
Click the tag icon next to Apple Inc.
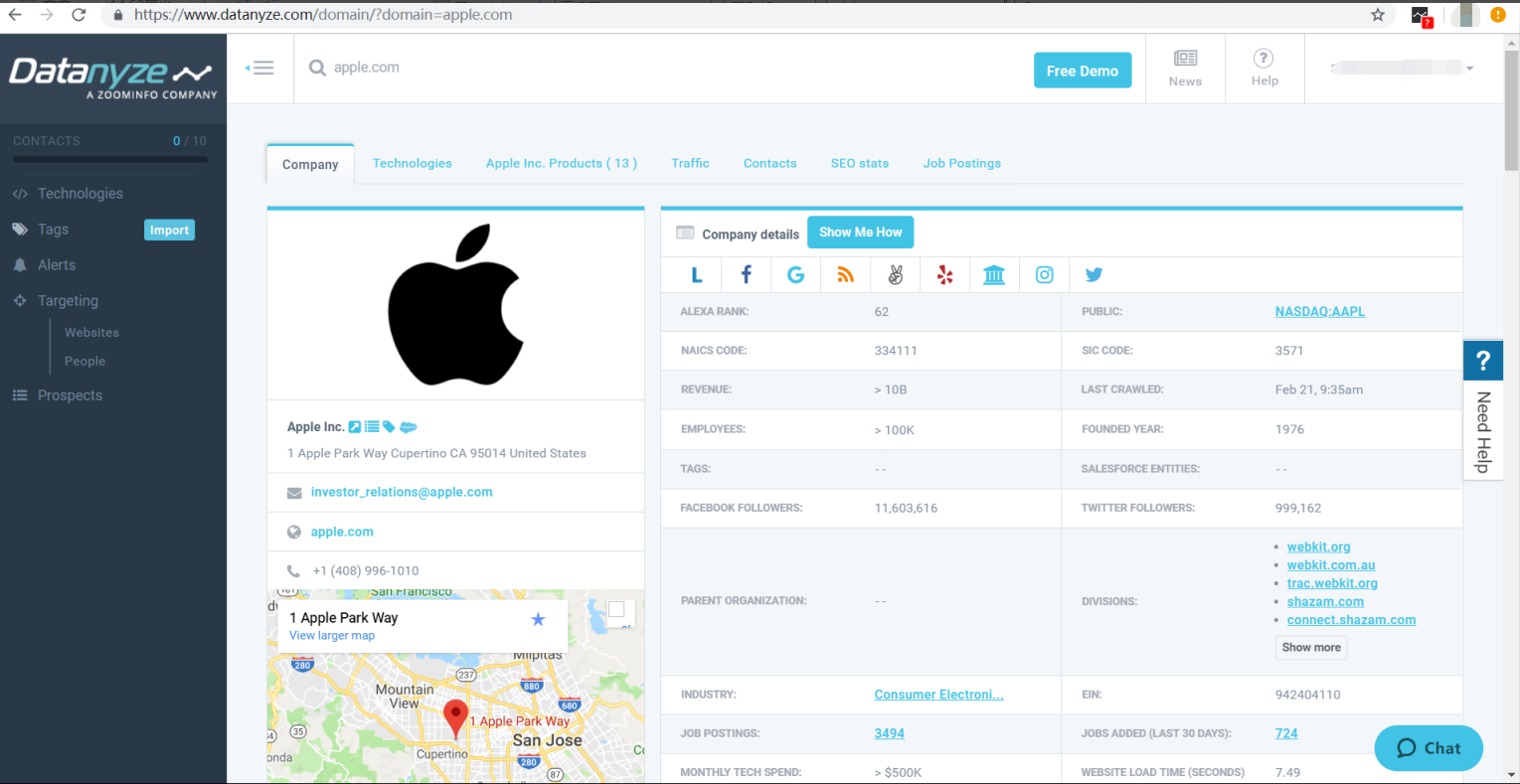click(389, 427)
